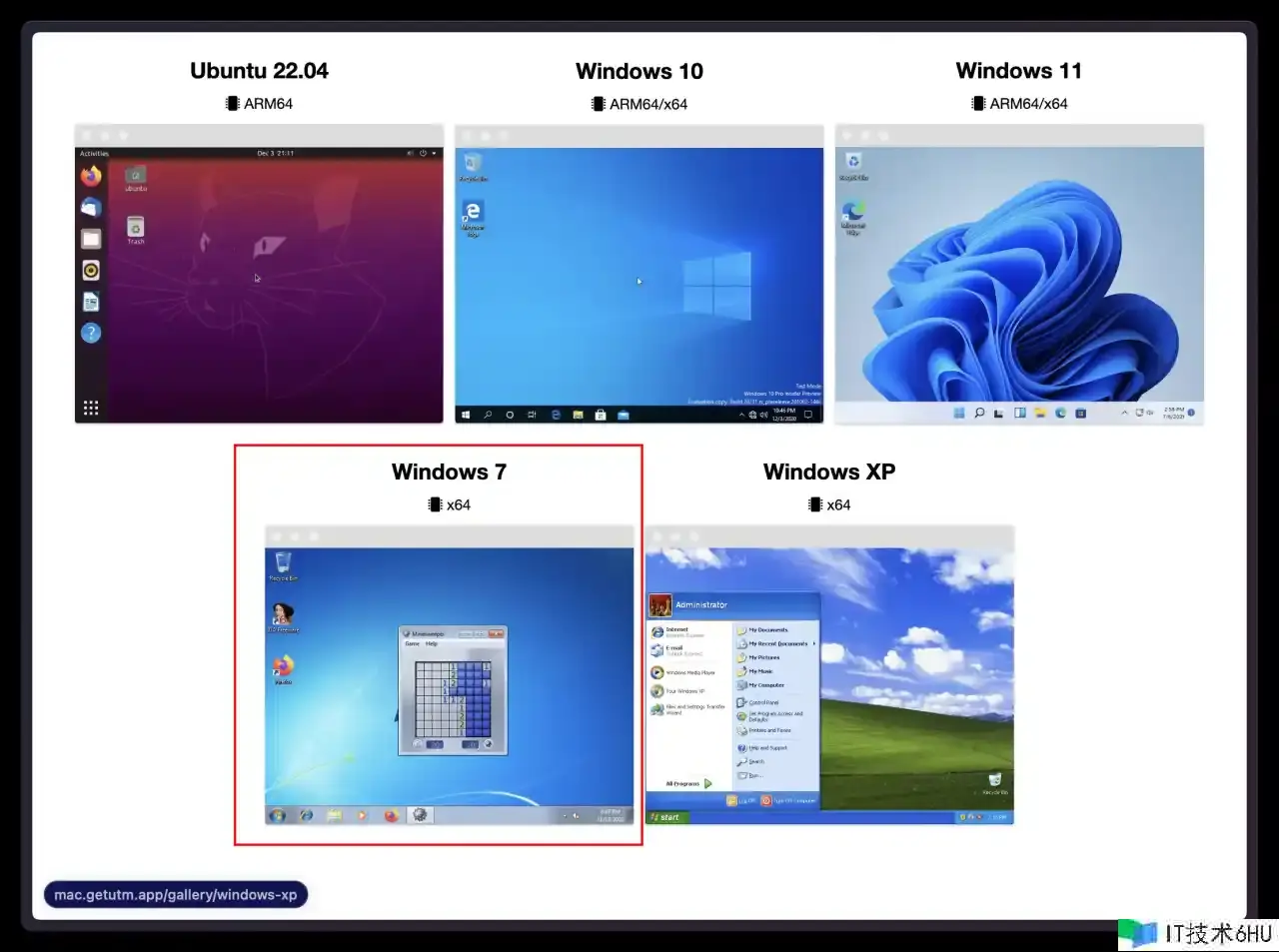Click the Windows 7 Start orb

pos(278,815)
